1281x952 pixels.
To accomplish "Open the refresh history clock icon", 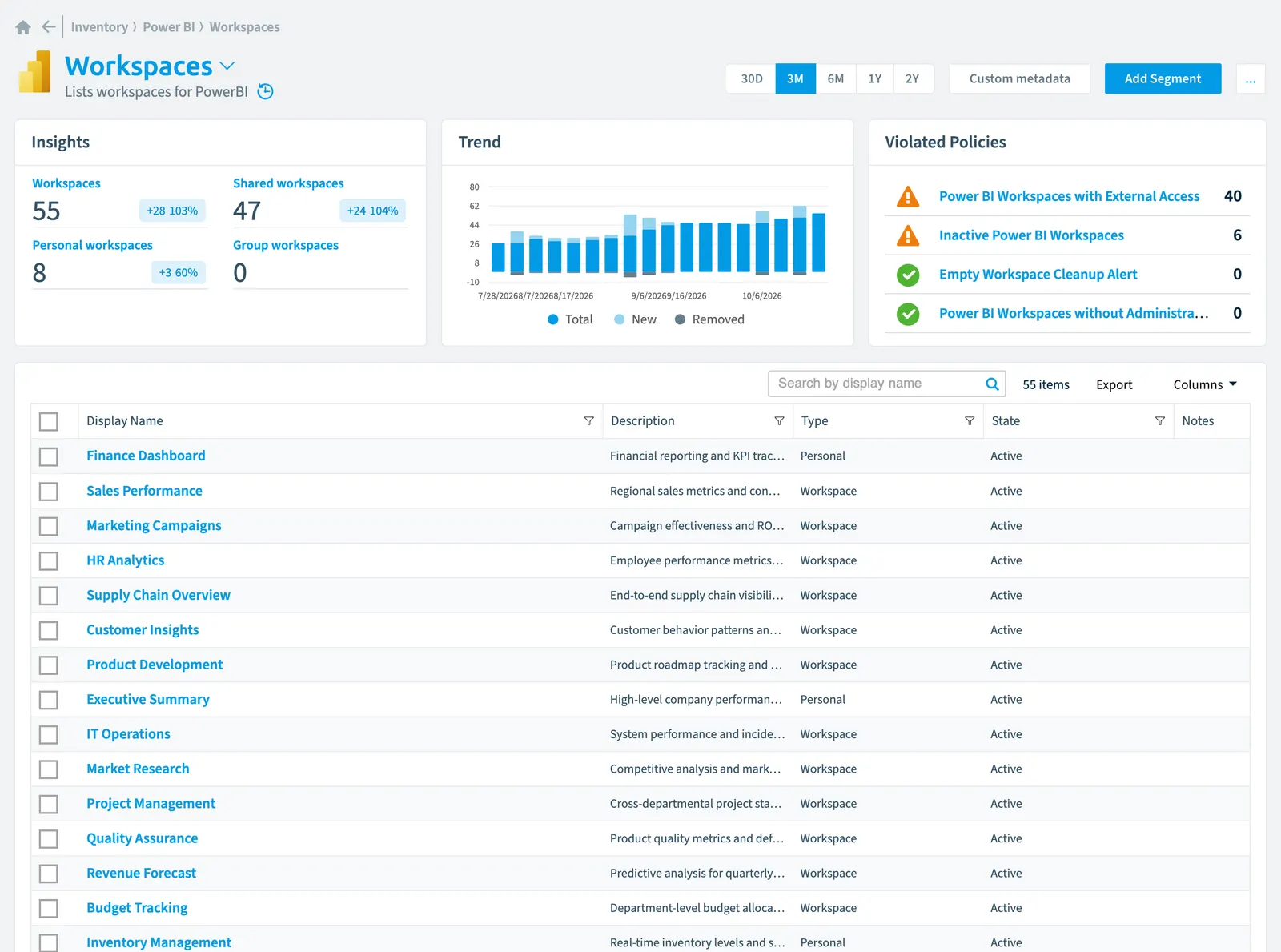I will (266, 92).
